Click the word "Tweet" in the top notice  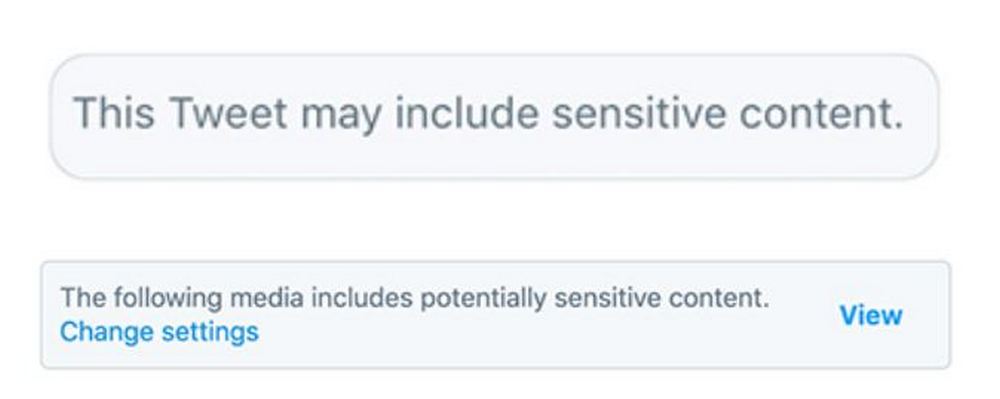click(x=228, y=113)
